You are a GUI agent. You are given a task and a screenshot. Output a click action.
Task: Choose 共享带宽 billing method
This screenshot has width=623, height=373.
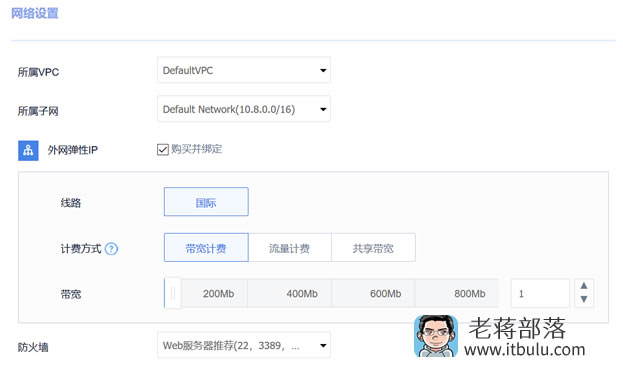[x=373, y=247]
